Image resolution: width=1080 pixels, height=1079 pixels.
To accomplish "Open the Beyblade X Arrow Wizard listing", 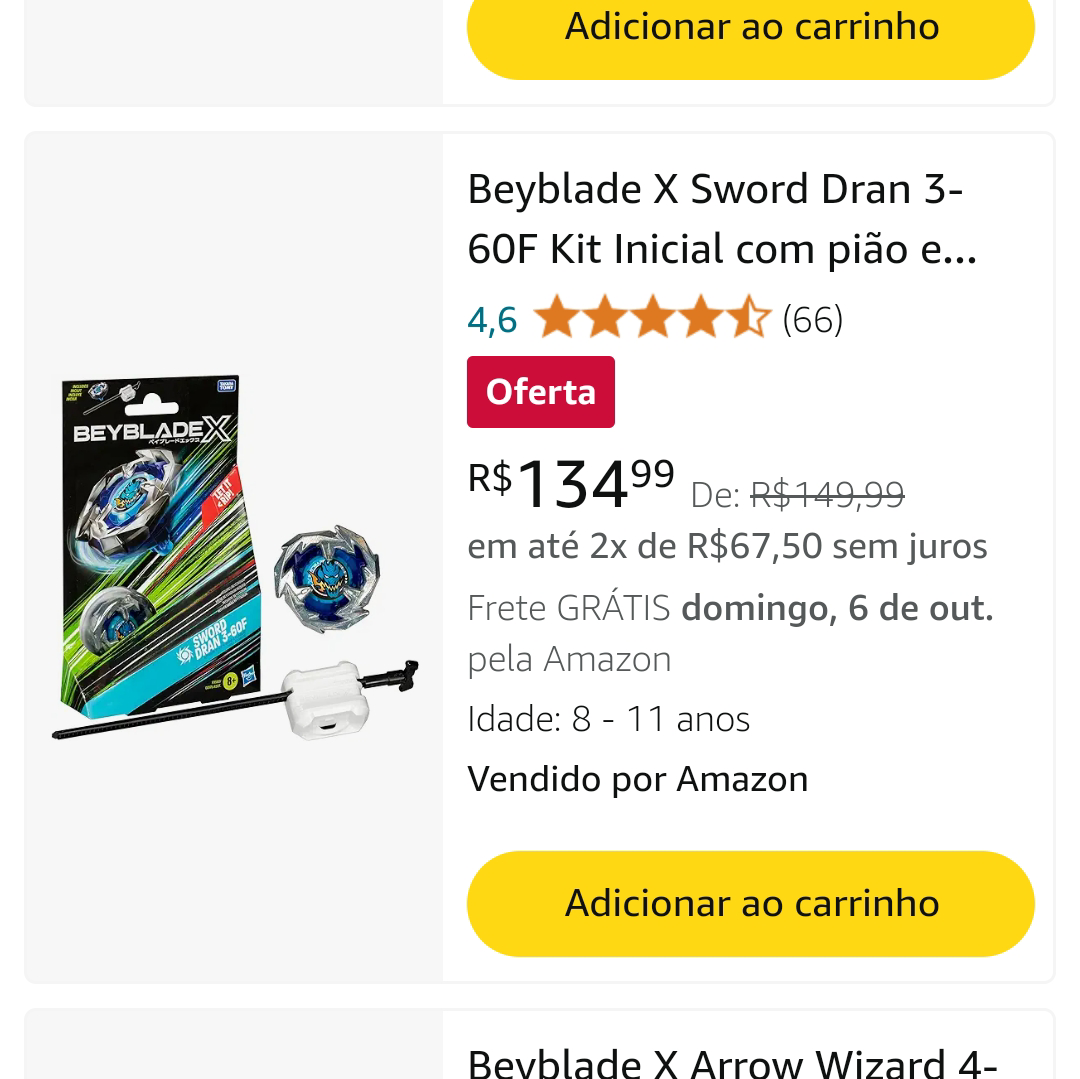I will [732, 1060].
